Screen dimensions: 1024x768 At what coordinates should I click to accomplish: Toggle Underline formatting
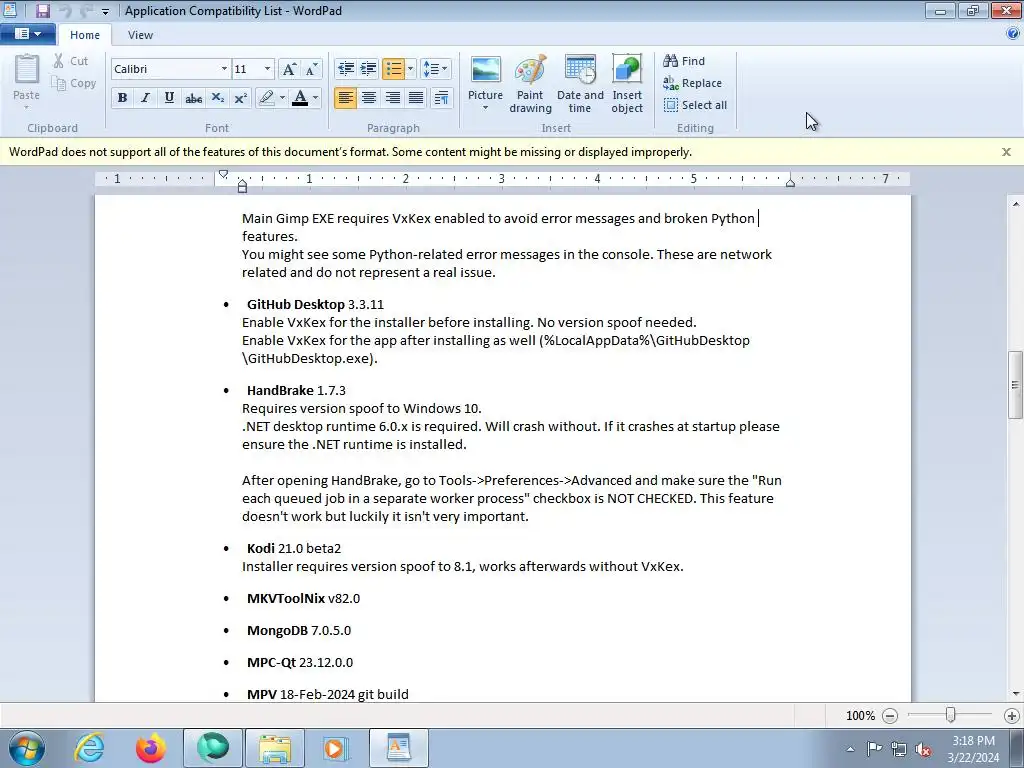tap(169, 98)
